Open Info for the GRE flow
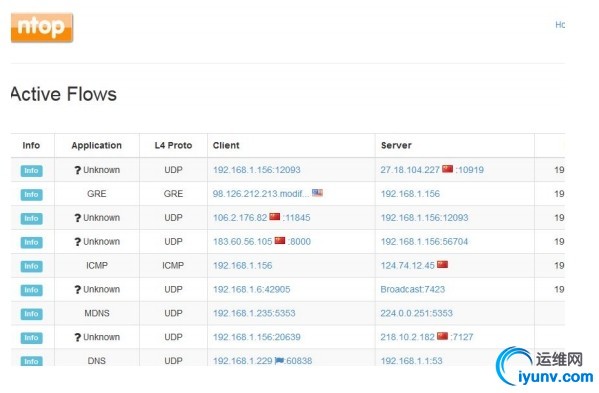599x393 pixels. [x=31, y=195]
